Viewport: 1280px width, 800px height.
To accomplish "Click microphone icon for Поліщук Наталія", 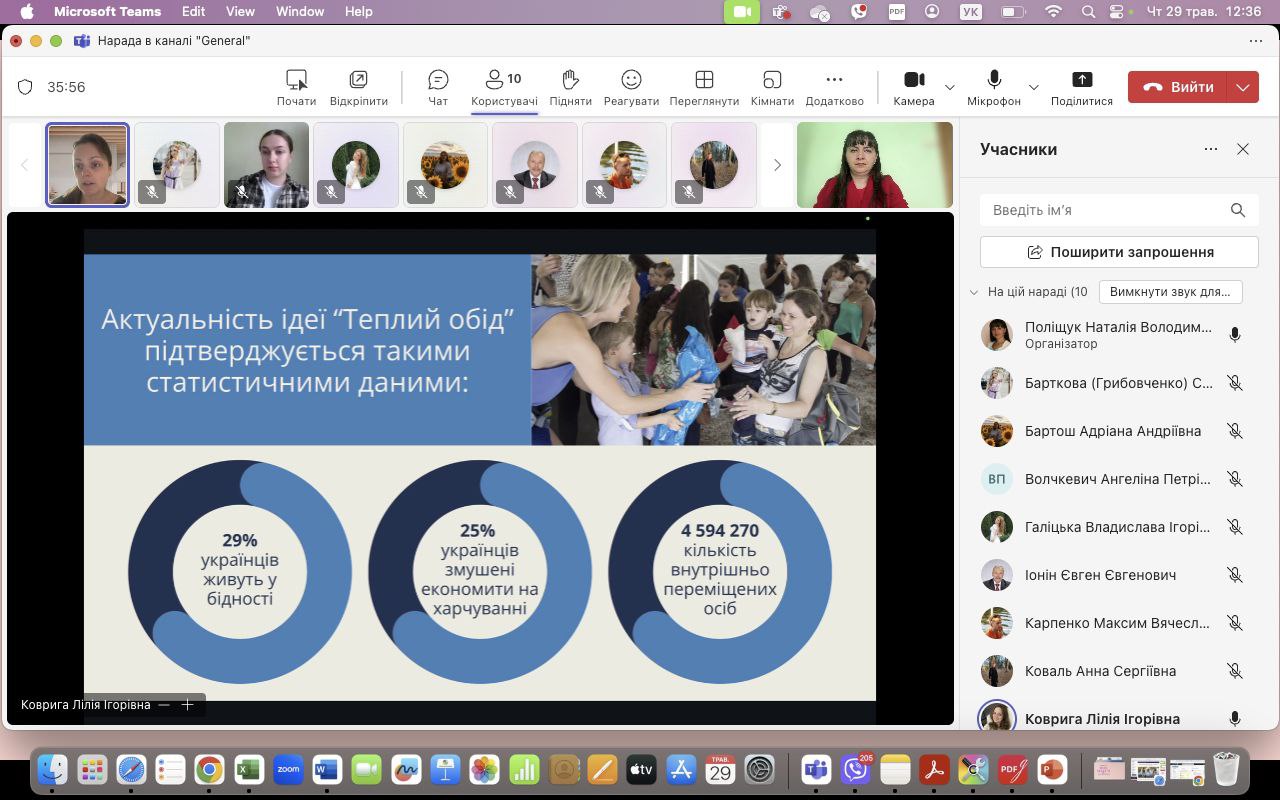I will pos(1235,335).
